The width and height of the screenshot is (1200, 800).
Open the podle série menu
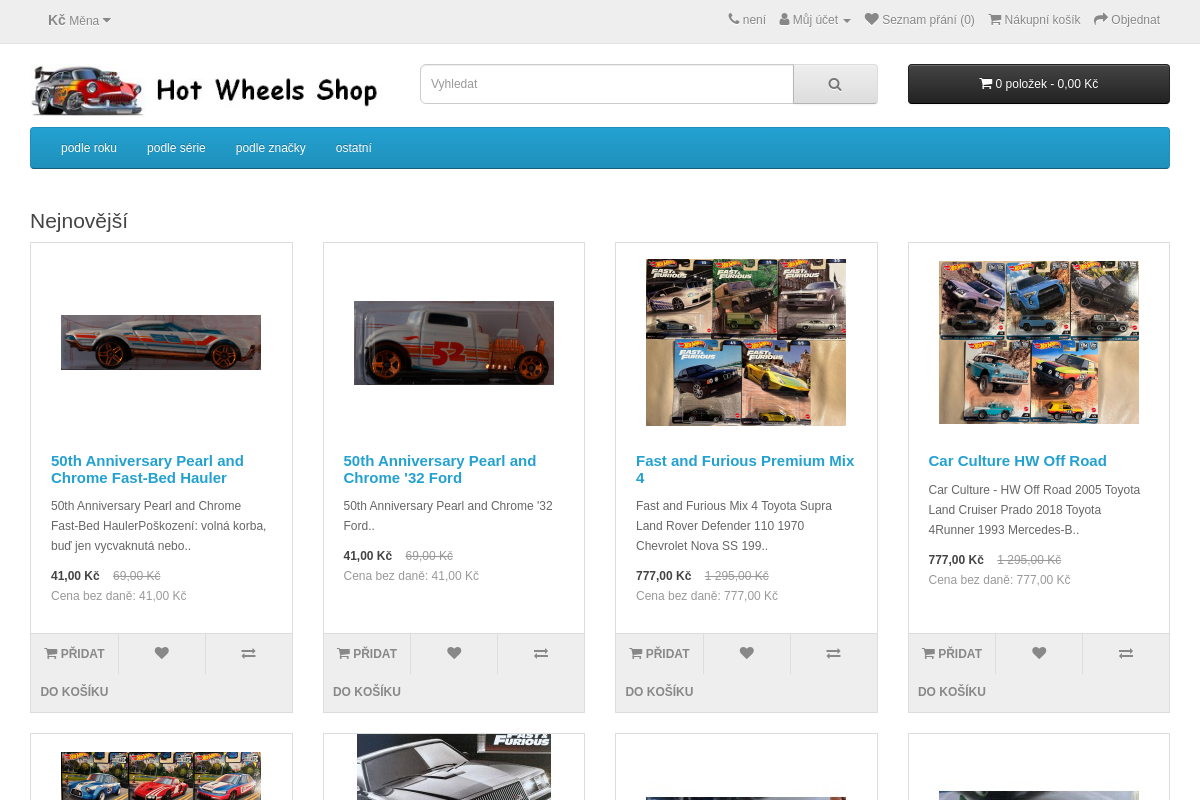176,147
